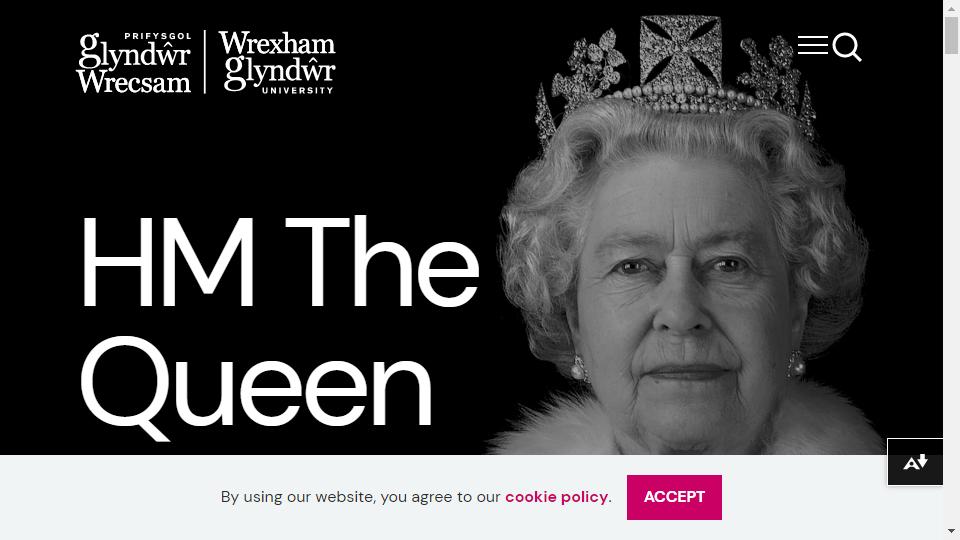The width and height of the screenshot is (960, 540).
Task: Click the vertical divider between the two logos
Action: point(204,62)
